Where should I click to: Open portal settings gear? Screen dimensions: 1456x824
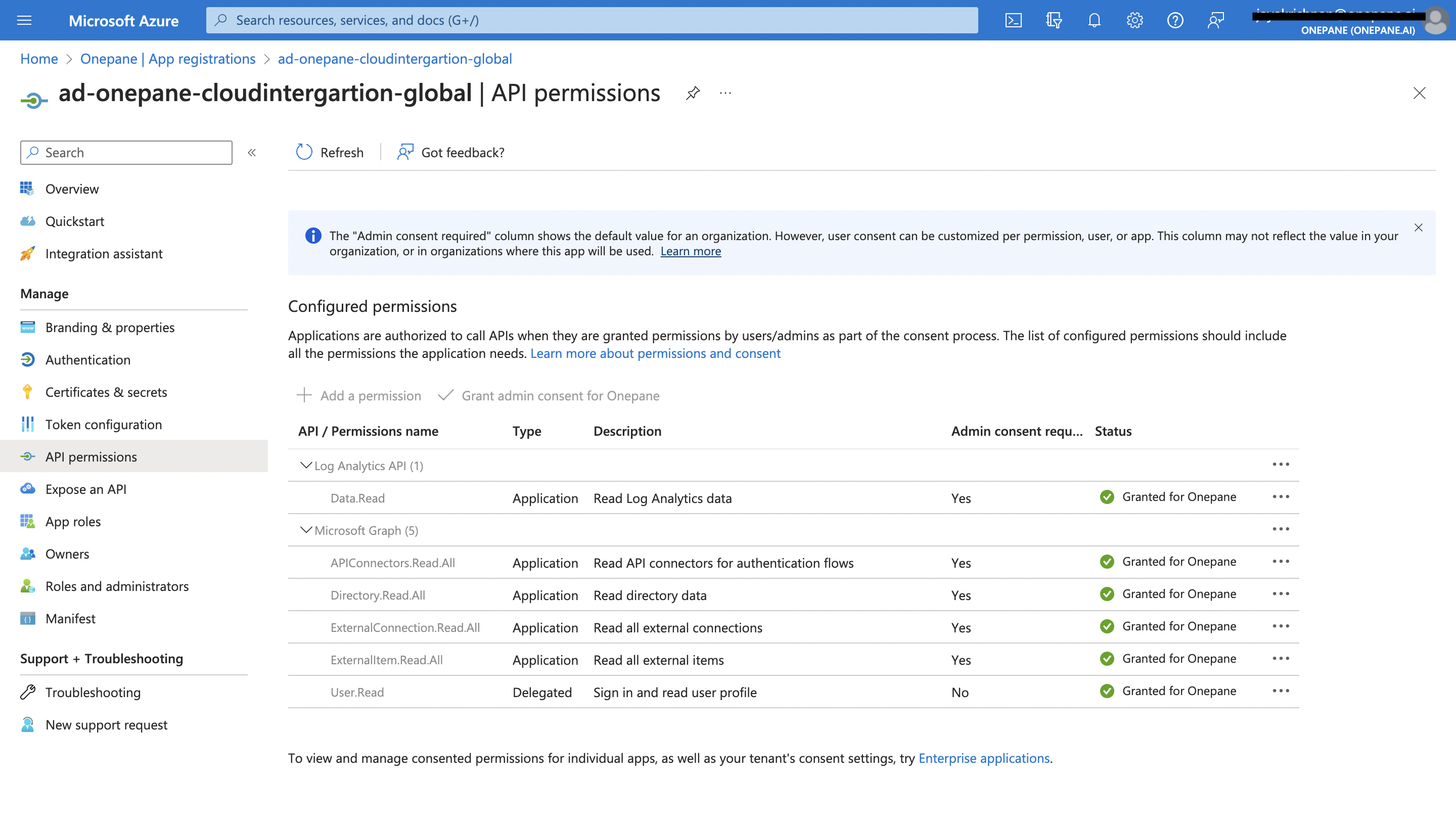coord(1134,20)
